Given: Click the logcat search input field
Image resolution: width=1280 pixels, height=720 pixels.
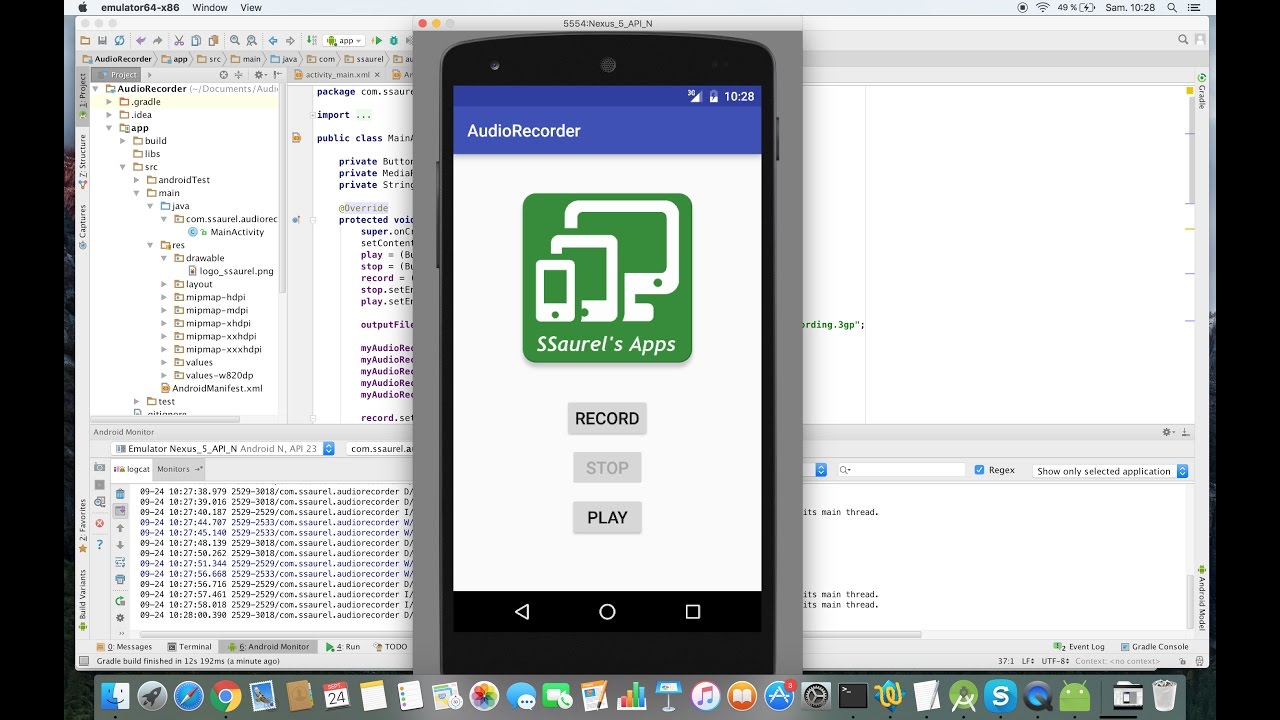Looking at the screenshot, I should coord(902,470).
